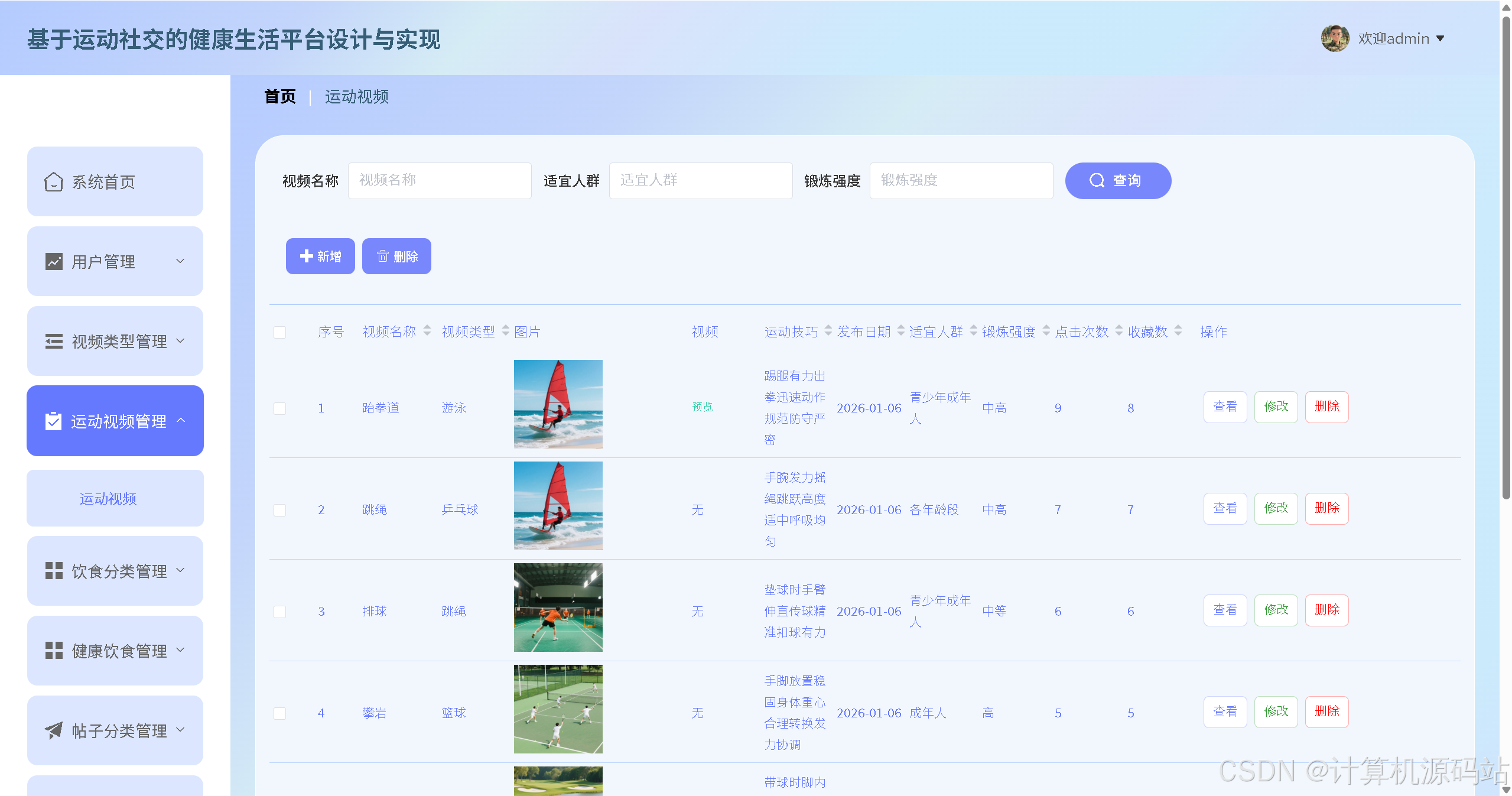Click the 查询 search button
The height and width of the screenshot is (796, 1512).
point(1118,180)
